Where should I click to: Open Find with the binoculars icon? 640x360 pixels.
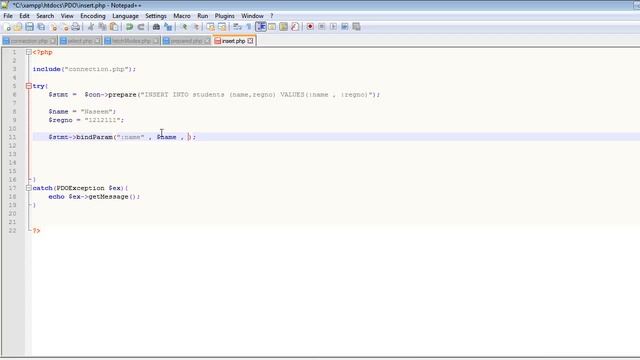tap(156, 27)
